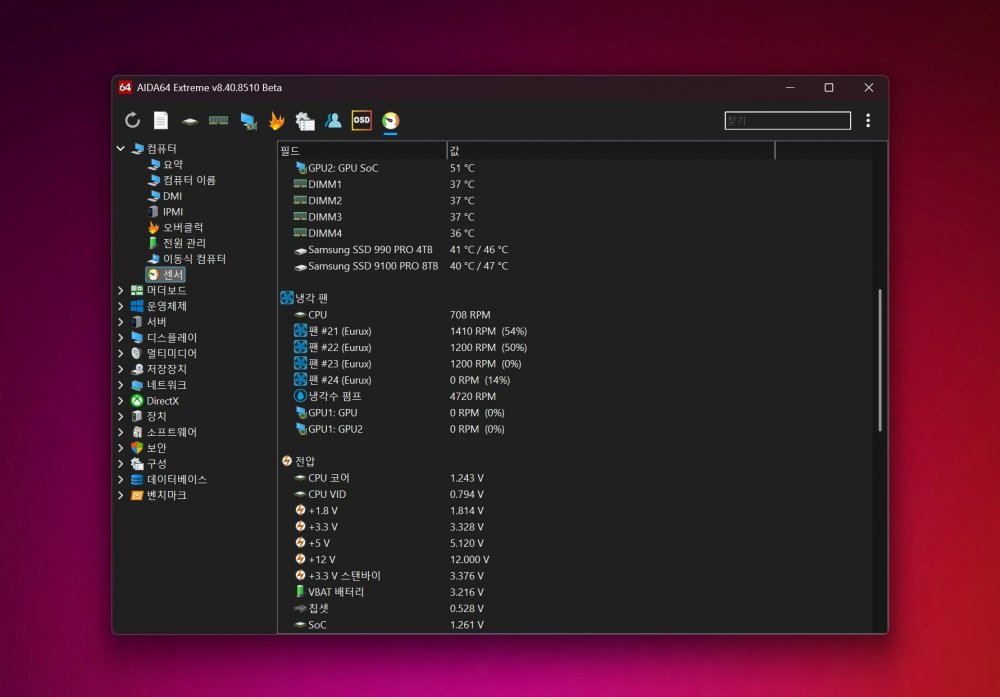Toggle the OSD panel button
The height and width of the screenshot is (697, 1000).
362,120
